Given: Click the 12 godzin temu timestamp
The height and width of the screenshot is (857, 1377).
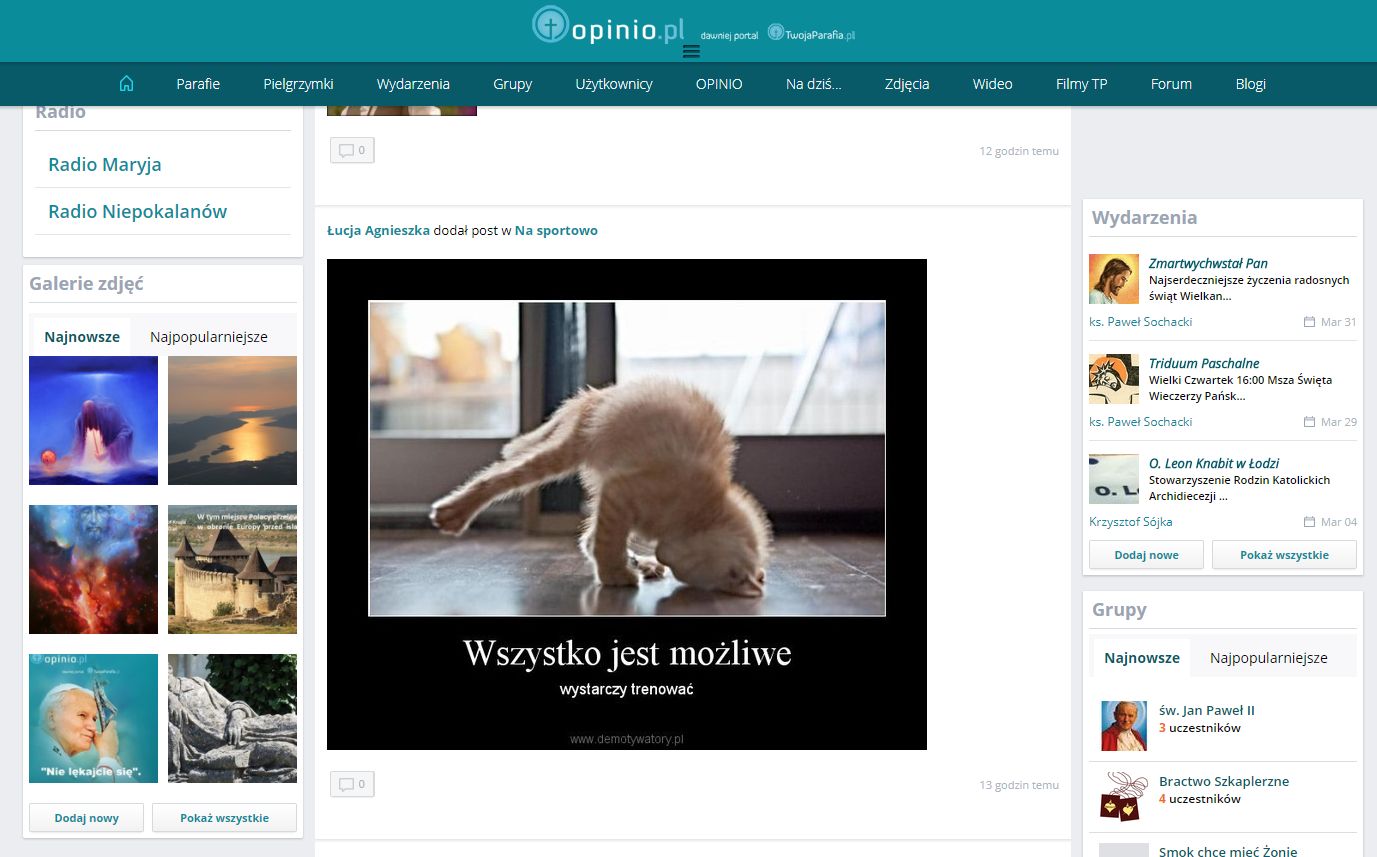Looking at the screenshot, I should [x=1019, y=151].
